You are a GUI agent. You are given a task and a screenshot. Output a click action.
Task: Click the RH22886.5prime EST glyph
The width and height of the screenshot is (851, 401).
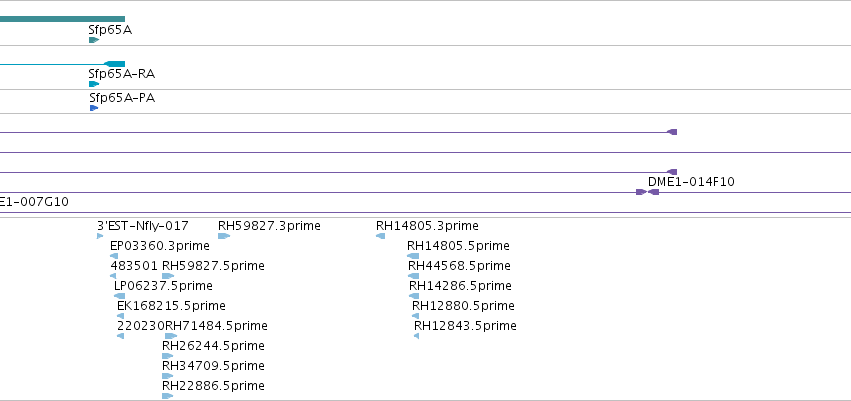(168, 396)
